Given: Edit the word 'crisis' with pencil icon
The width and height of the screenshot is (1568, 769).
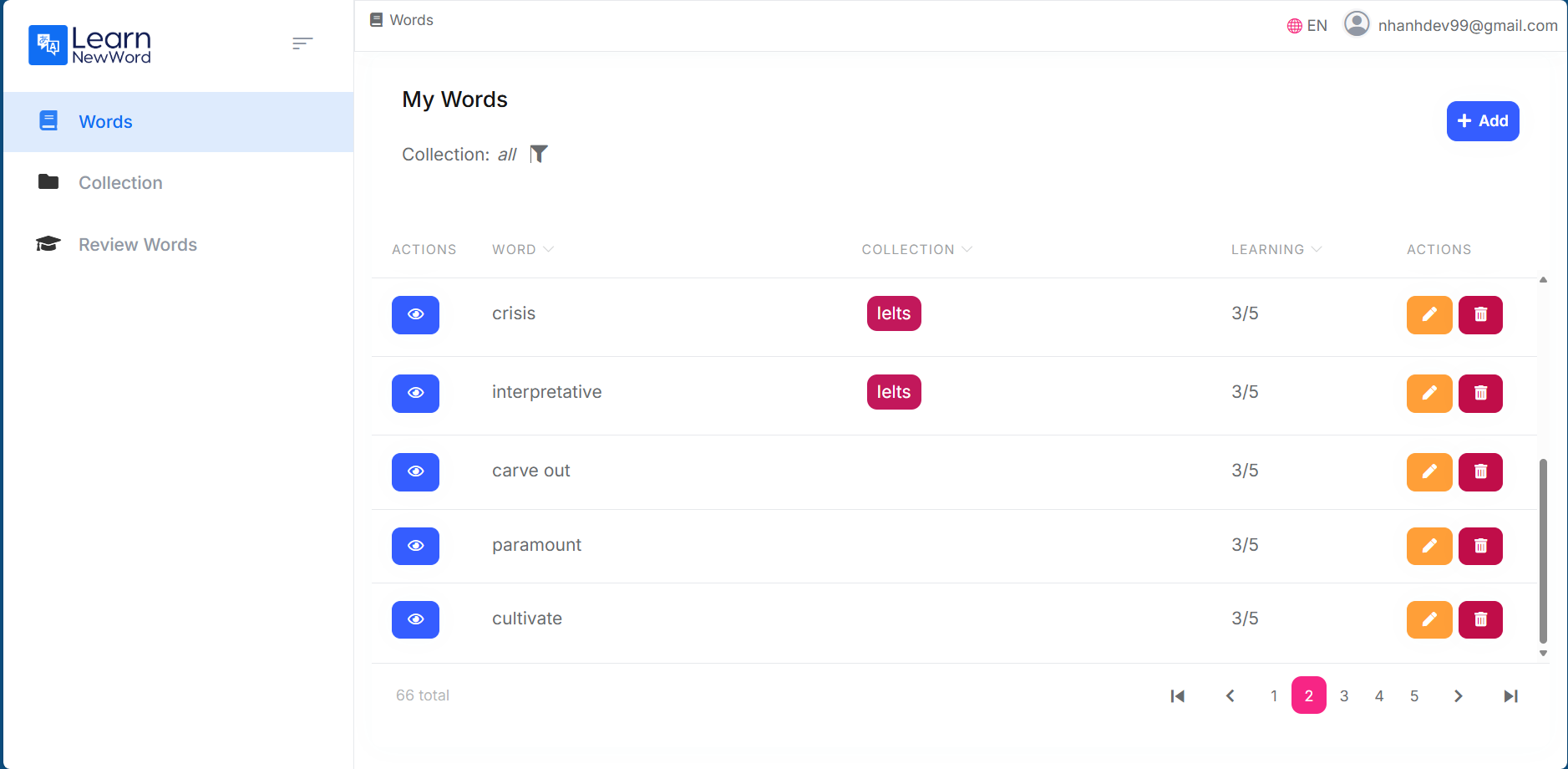Looking at the screenshot, I should click(x=1428, y=314).
